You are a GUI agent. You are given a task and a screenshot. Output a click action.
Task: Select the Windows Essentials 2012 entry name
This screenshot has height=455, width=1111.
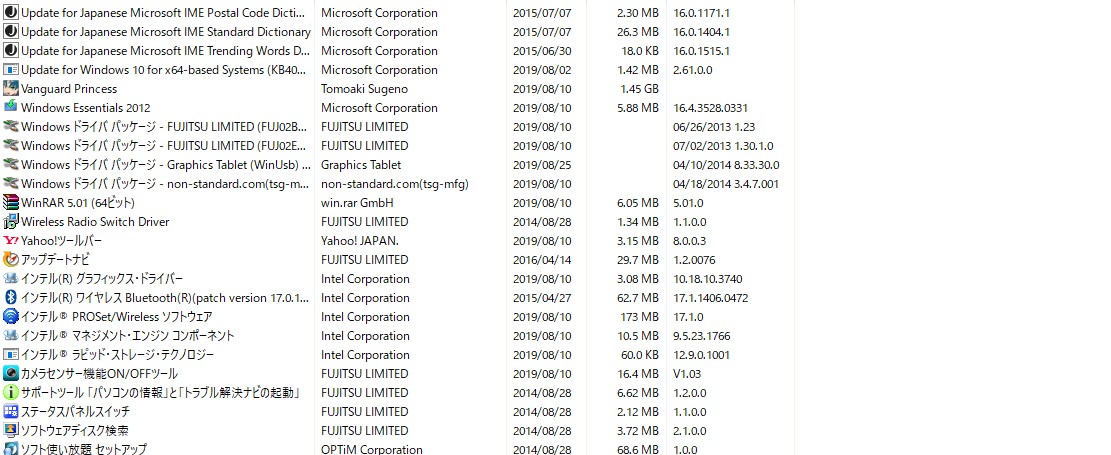86,108
